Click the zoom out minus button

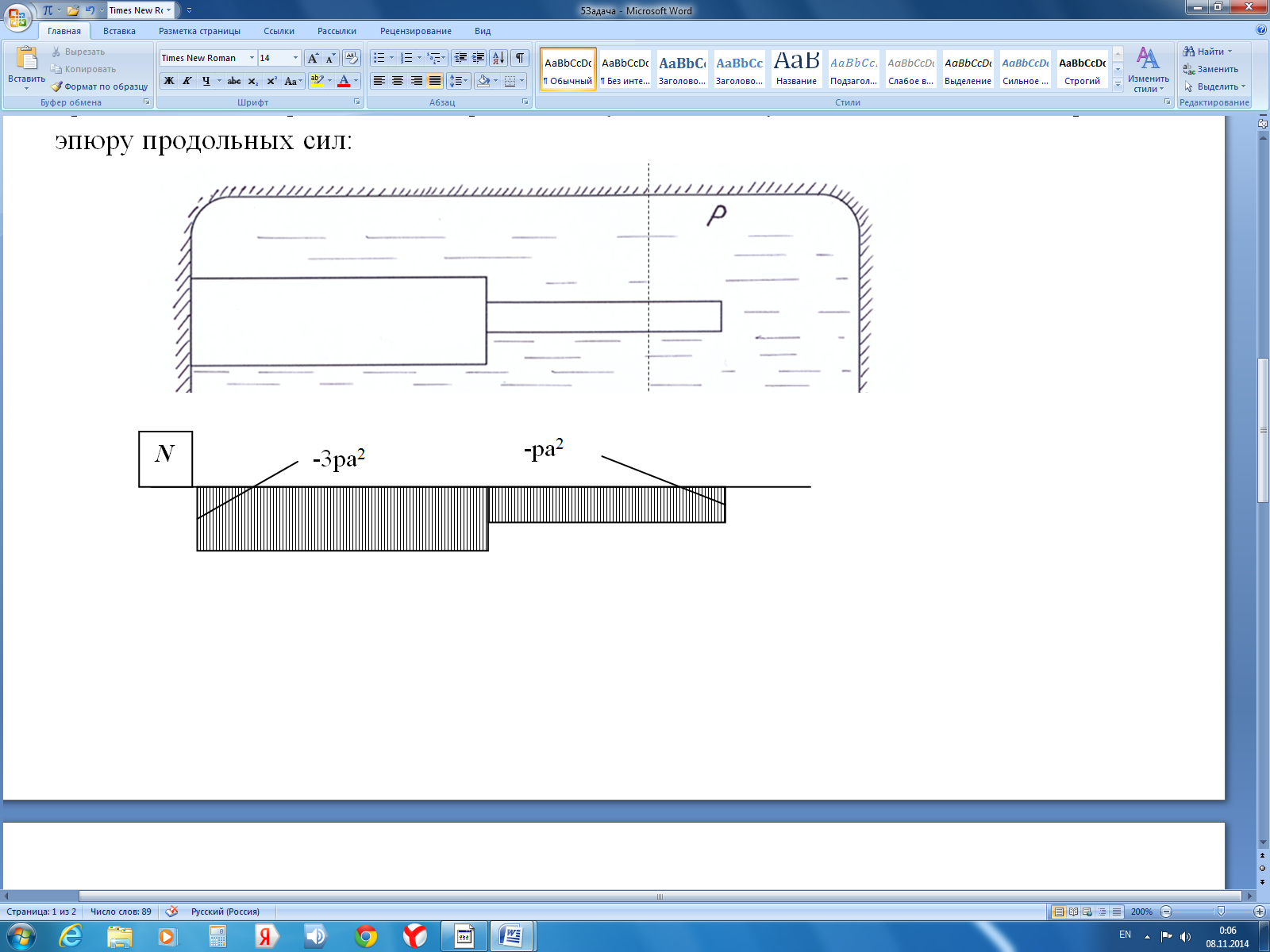pyautogui.click(x=1166, y=912)
